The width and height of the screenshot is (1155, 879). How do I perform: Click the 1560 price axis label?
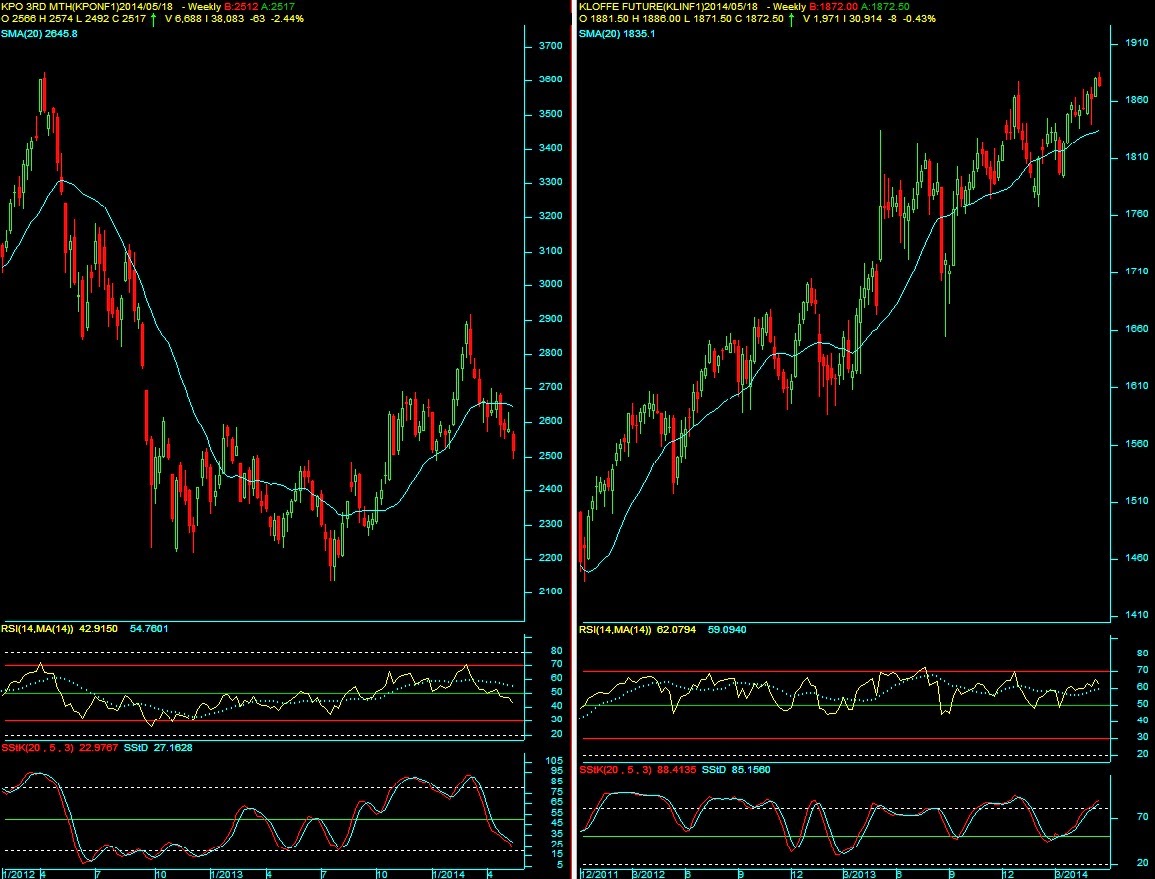coord(1137,444)
